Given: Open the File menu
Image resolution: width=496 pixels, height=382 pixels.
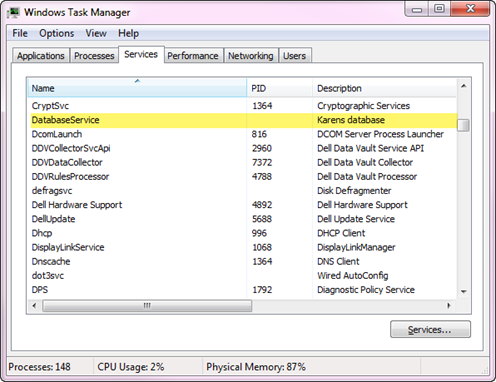Looking at the screenshot, I should point(20,33).
